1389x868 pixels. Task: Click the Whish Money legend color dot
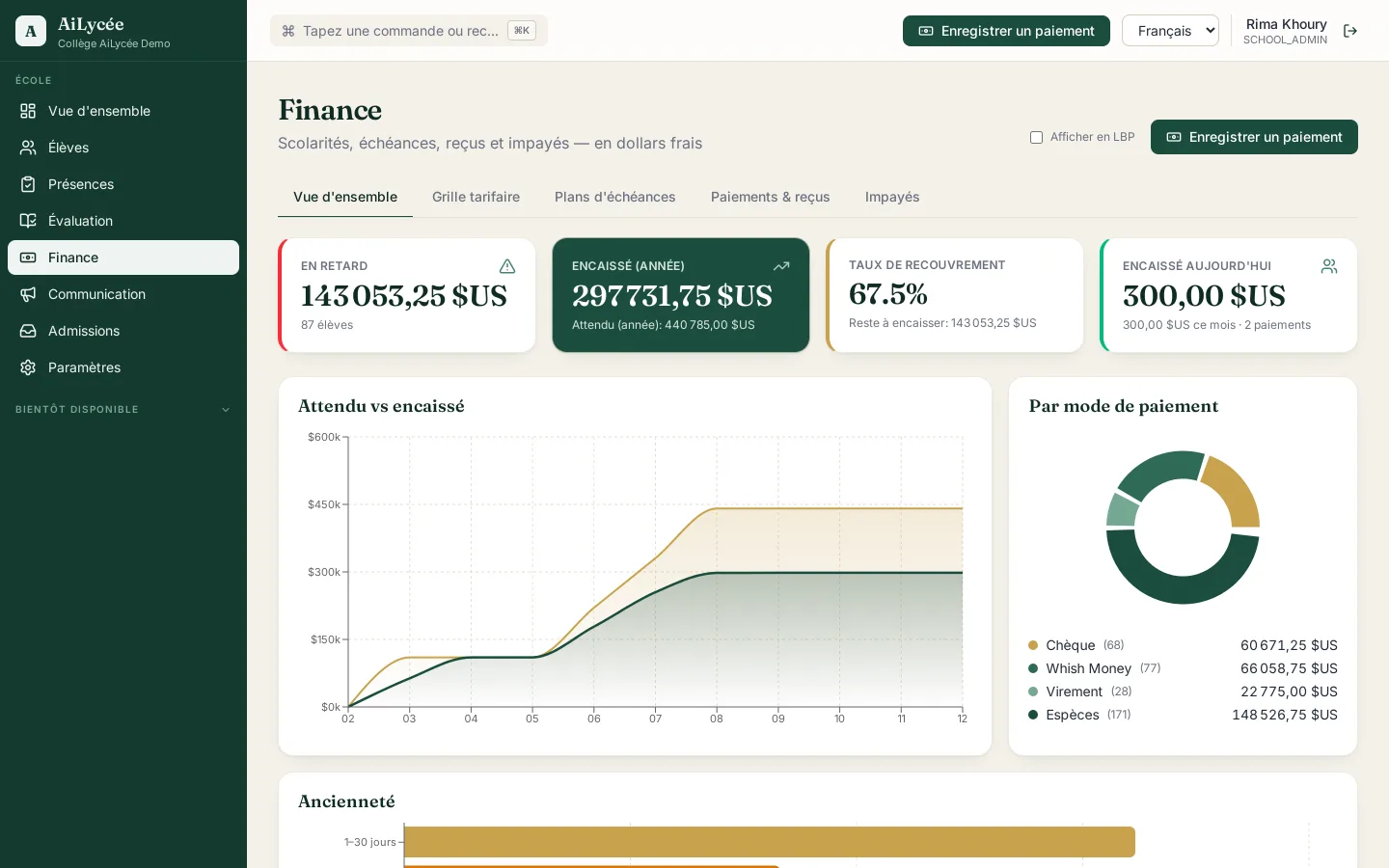pos(1033,668)
